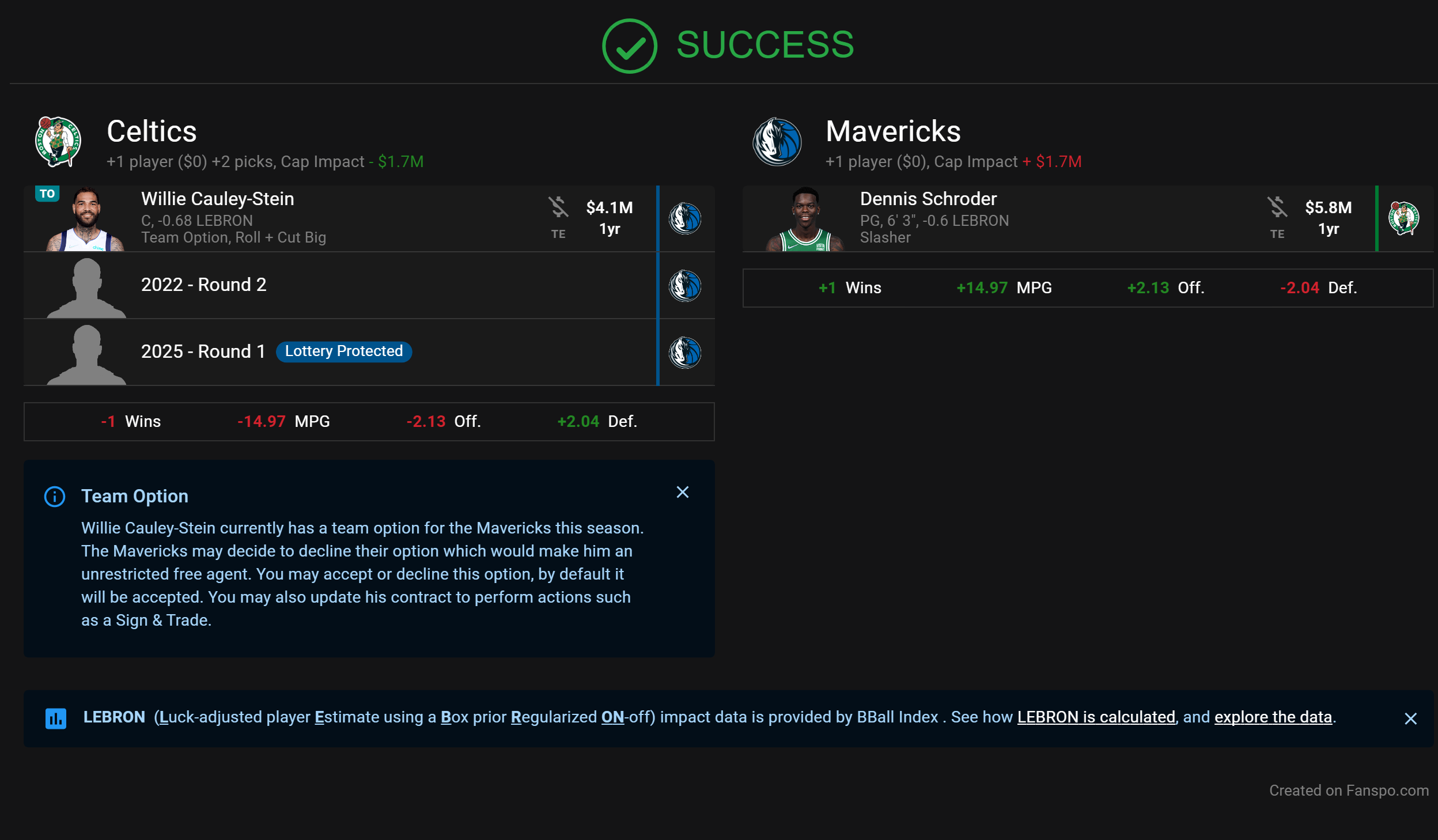The height and width of the screenshot is (840, 1438).
Task: Click 'PG, 6' 3", -0.6 LEBRON' stat line
Action: (x=934, y=221)
